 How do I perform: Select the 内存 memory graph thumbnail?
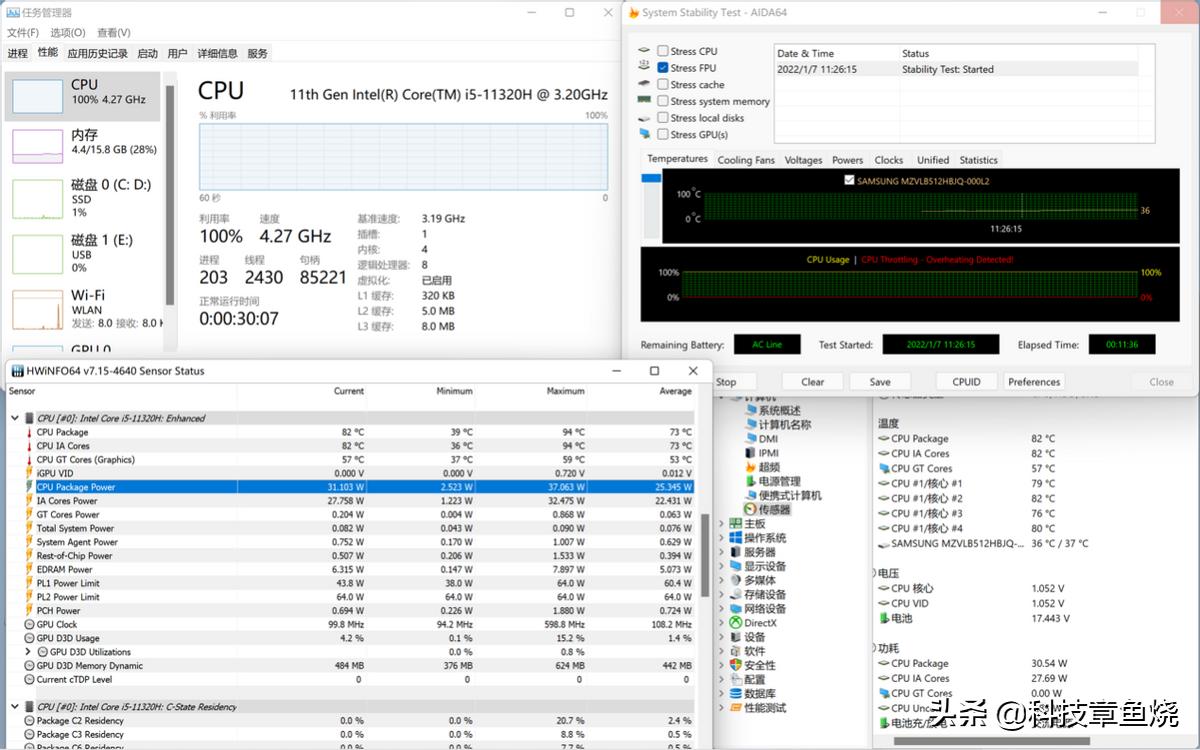(x=37, y=145)
